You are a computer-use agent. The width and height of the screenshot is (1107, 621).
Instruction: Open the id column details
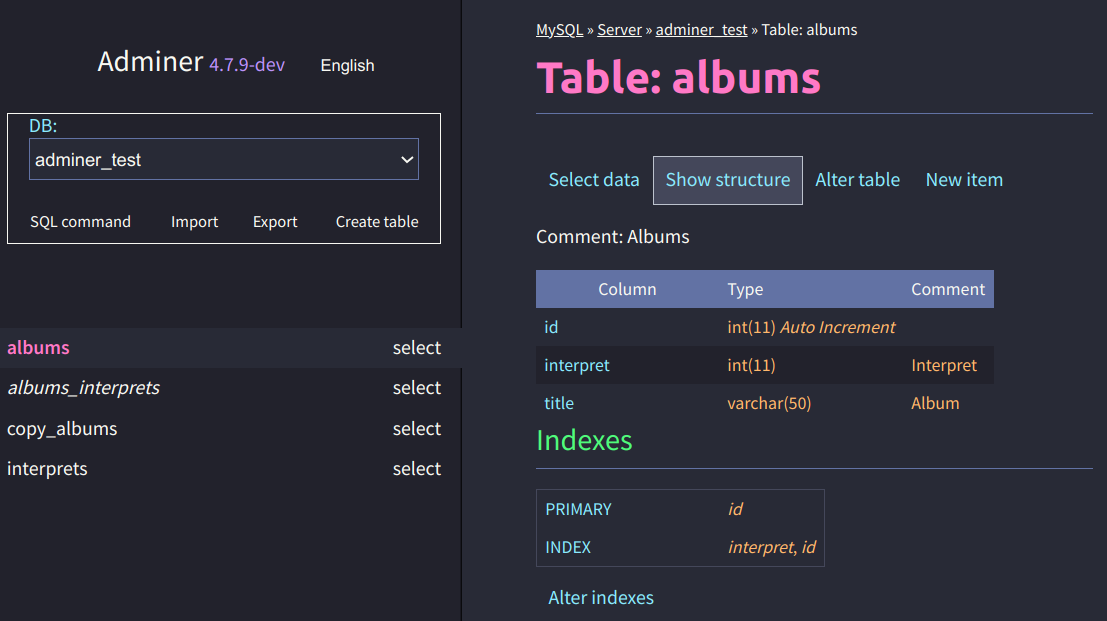point(551,326)
